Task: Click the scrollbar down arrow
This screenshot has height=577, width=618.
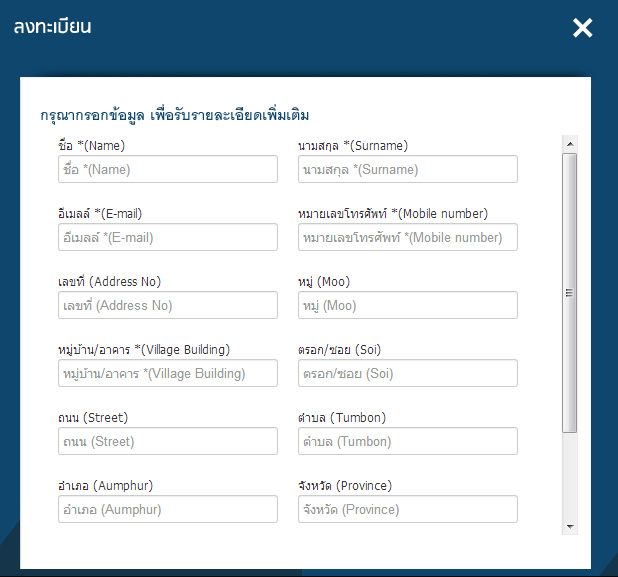Action: (570, 526)
